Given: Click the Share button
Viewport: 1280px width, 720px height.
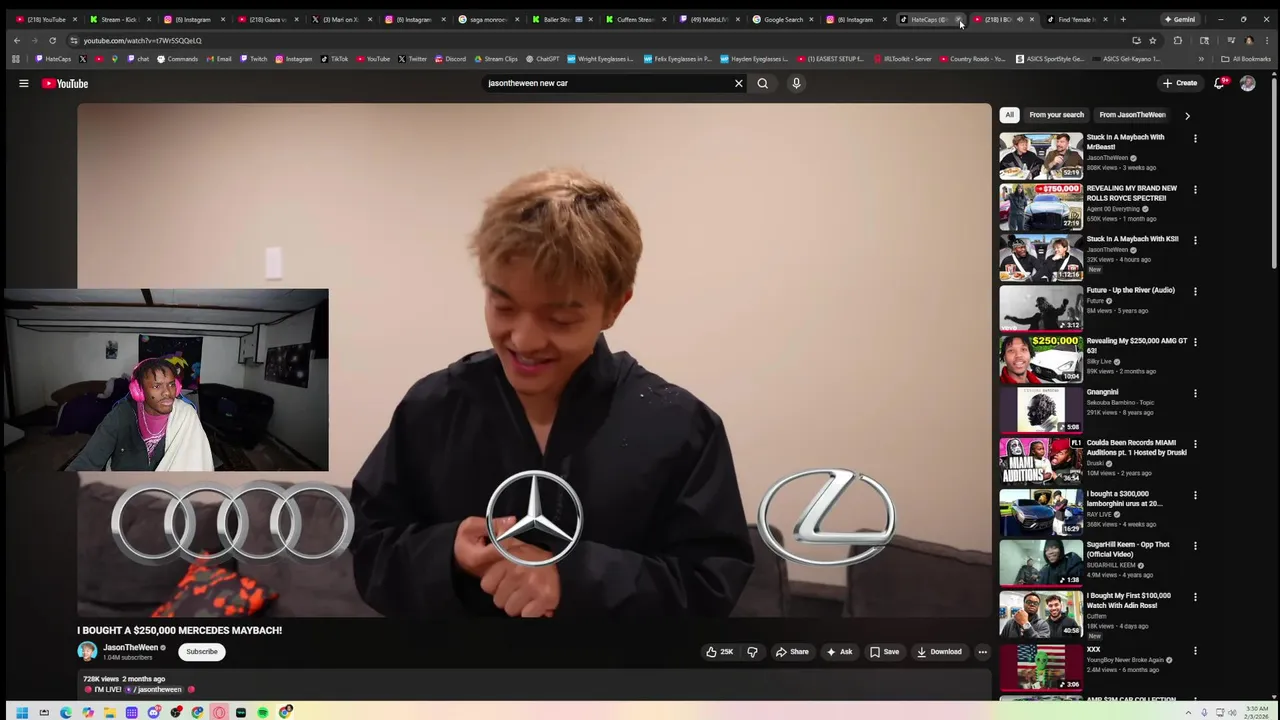Looking at the screenshot, I should tap(792, 652).
